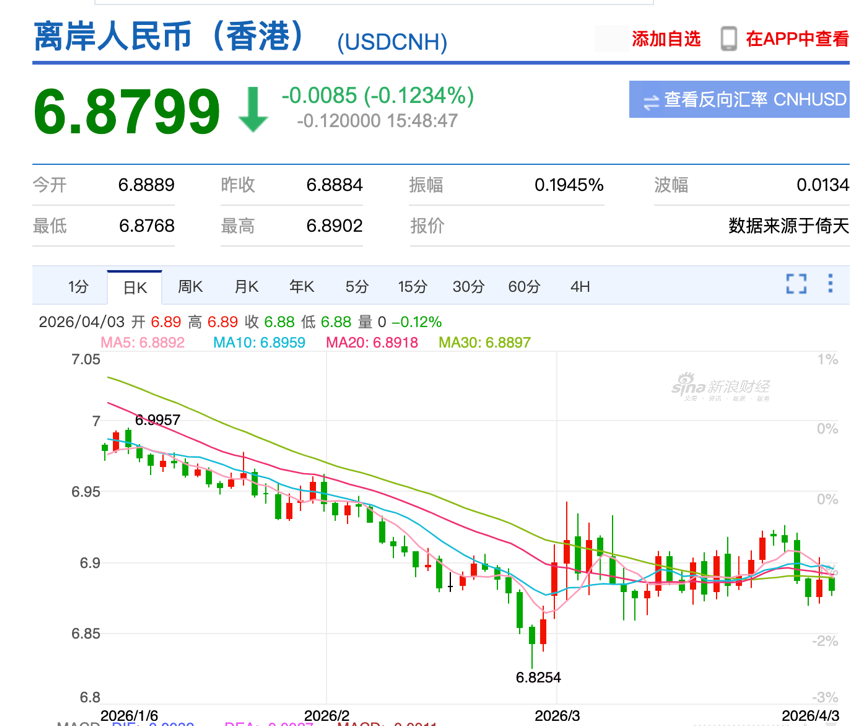This screenshot has height=726, width=866.
Task: Select the 日K daily candlestick tab
Action: (x=135, y=287)
